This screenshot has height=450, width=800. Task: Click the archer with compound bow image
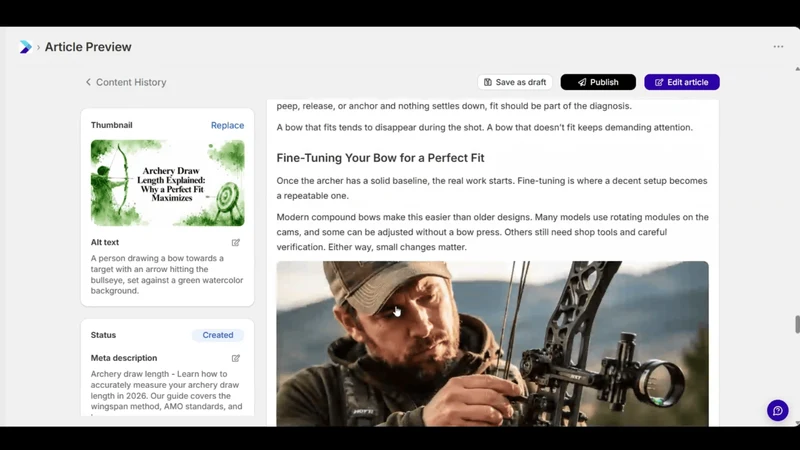coord(492,343)
